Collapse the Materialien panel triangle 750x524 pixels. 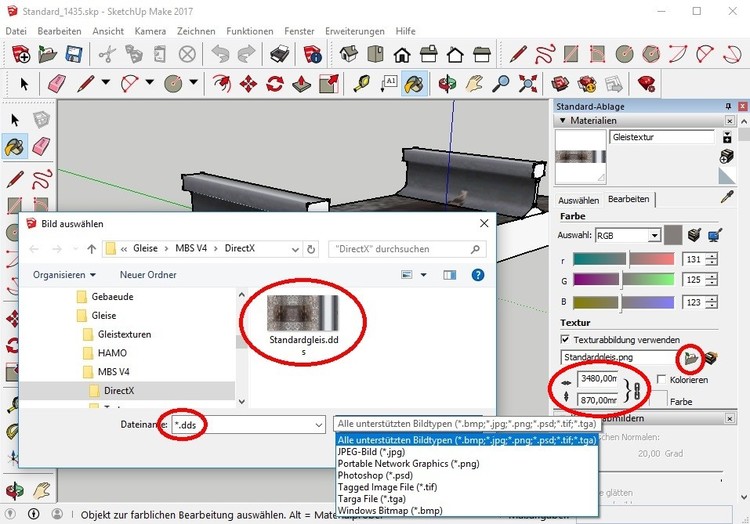pos(562,120)
